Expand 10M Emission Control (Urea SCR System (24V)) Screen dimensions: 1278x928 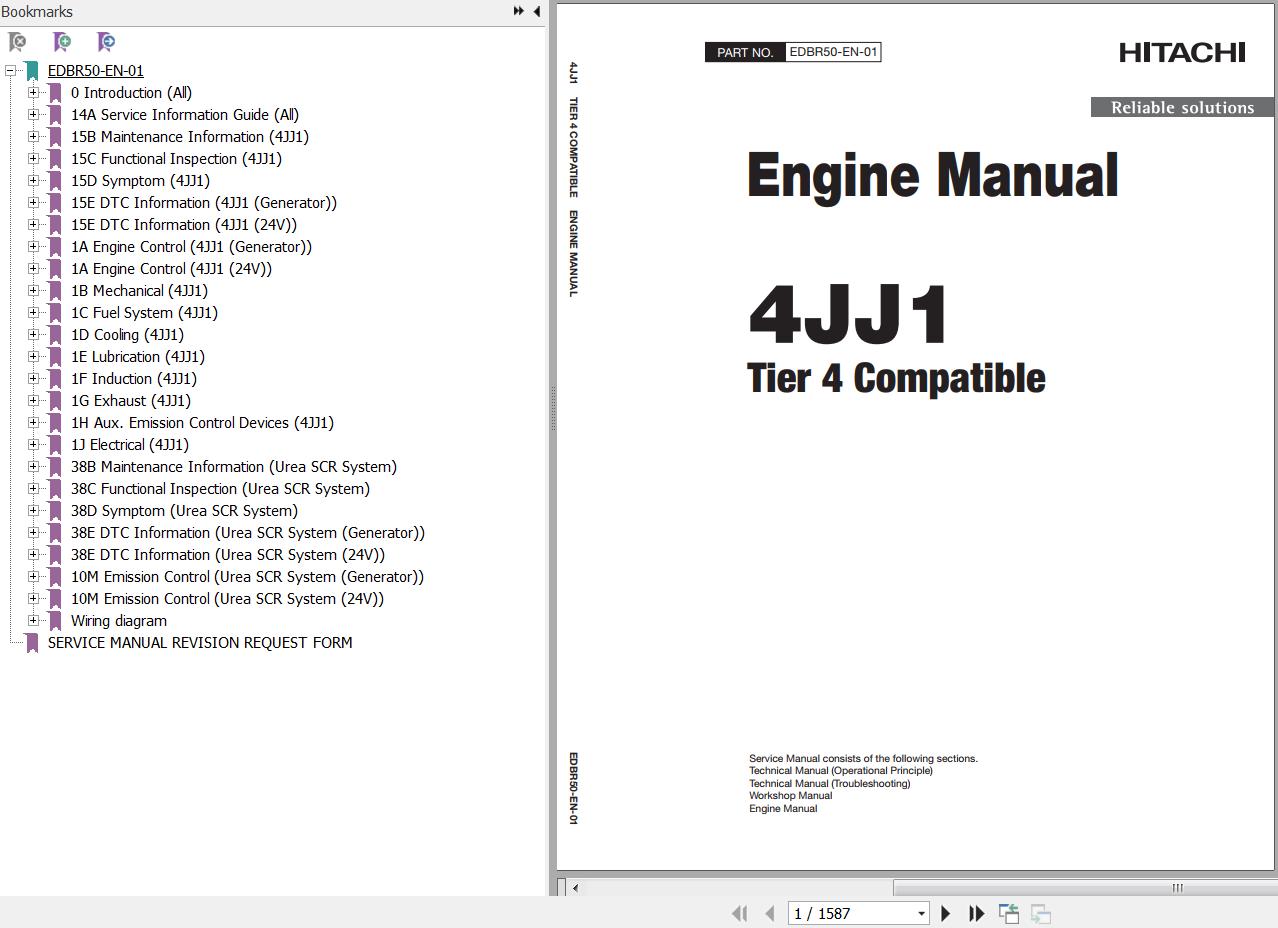(x=33, y=599)
